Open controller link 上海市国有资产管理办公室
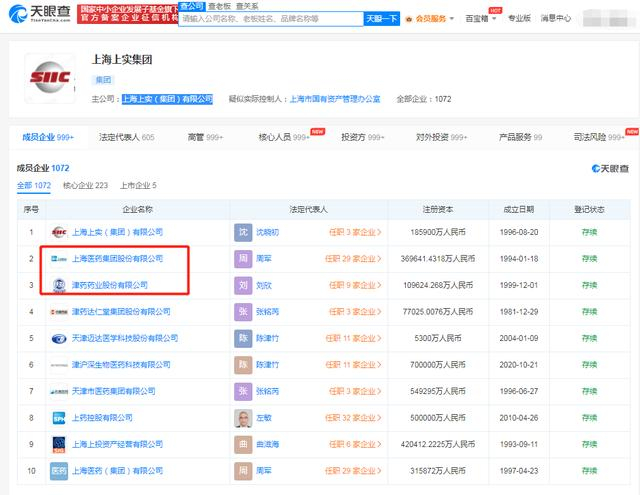Viewport: 640px width, 495px height. (335, 99)
